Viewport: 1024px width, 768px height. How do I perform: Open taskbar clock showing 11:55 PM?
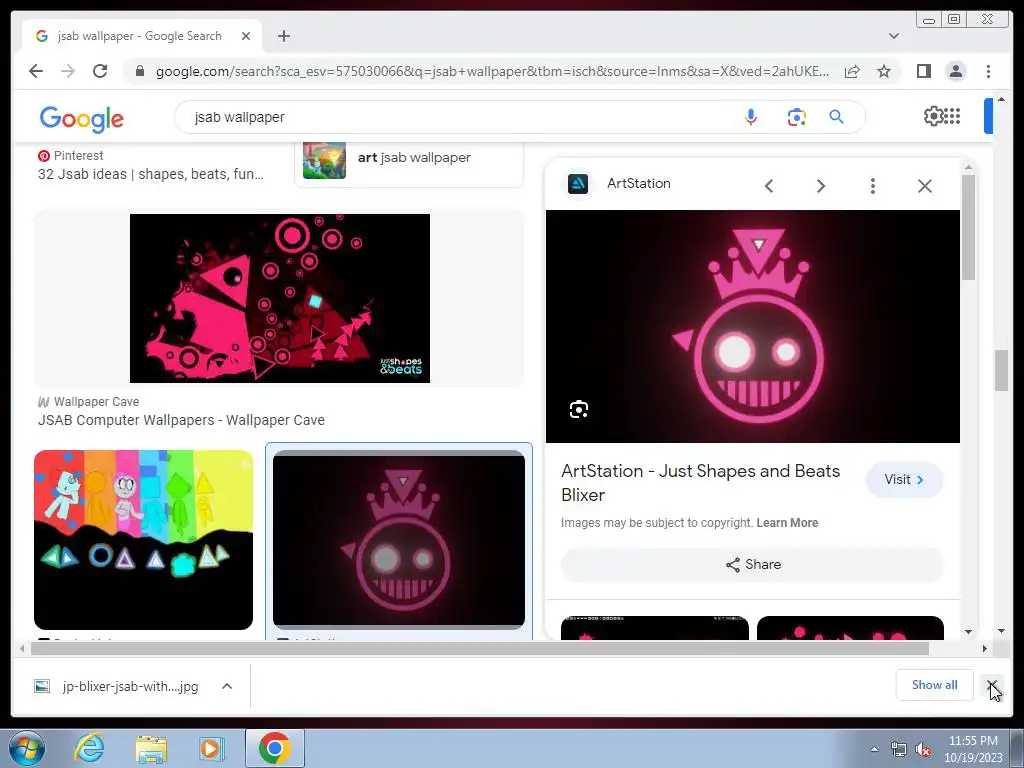pyautogui.click(x=973, y=749)
